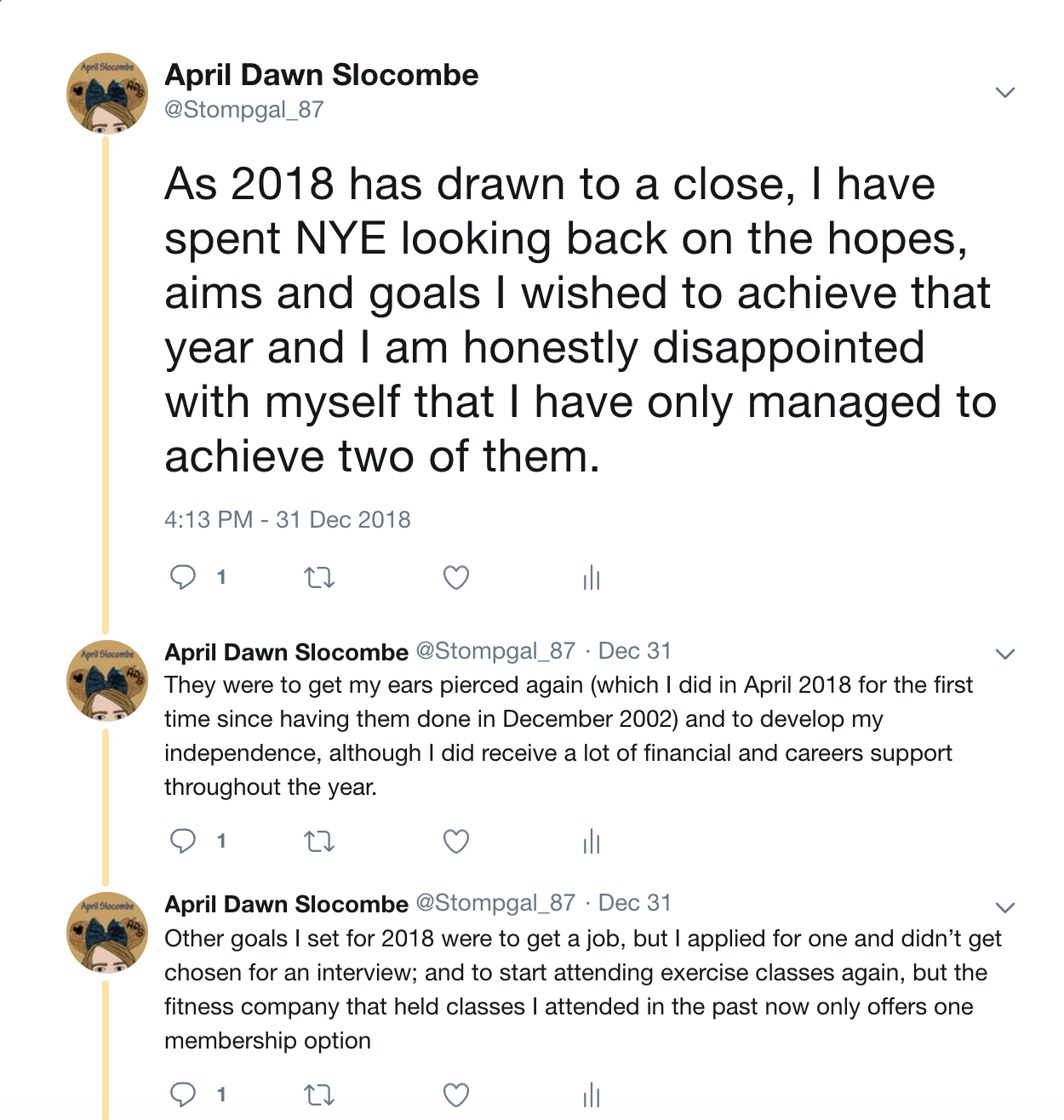Screen dimensions: 1064x1120
Task: Click the 4:13 PM - 31 Dec 2018 timestamp
Action: click(x=287, y=520)
